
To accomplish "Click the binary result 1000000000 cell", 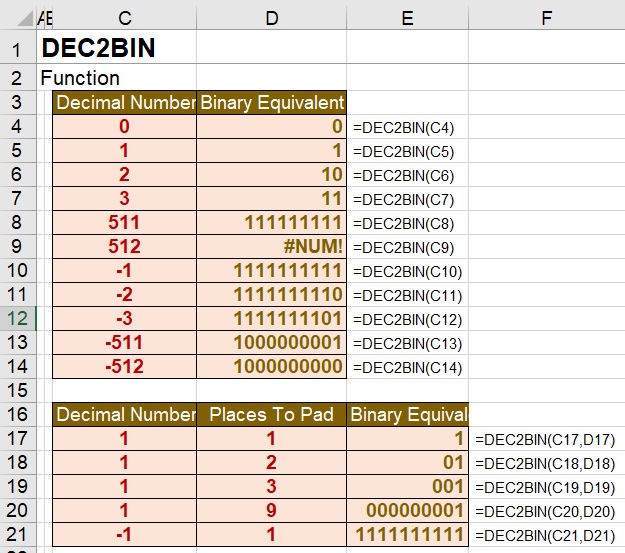I will click(271, 366).
